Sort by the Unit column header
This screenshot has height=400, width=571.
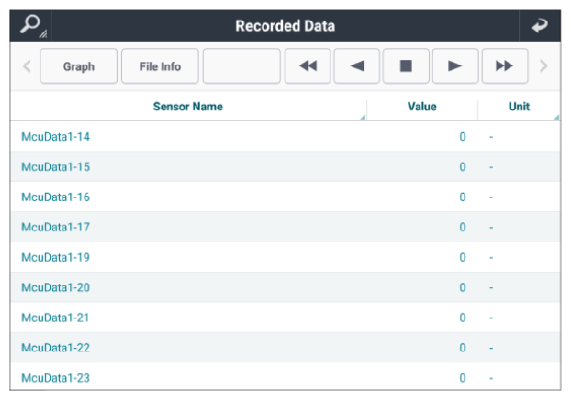click(519, 106)
